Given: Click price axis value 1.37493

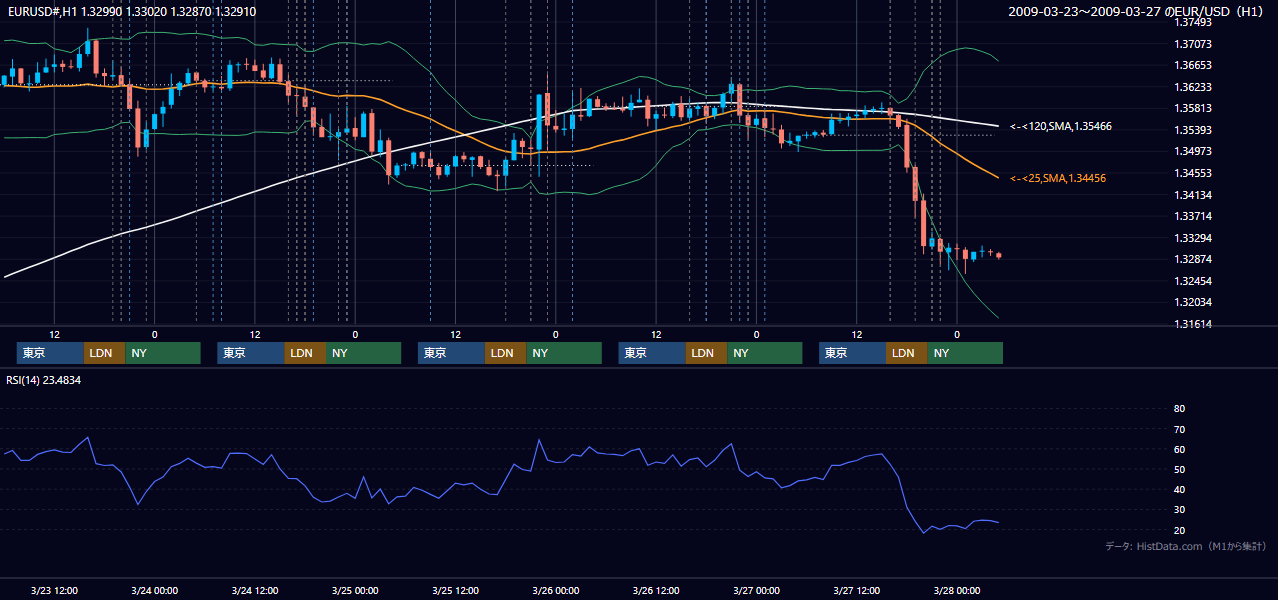Looking at the screenshot, I should click(x=1192, y=23).
